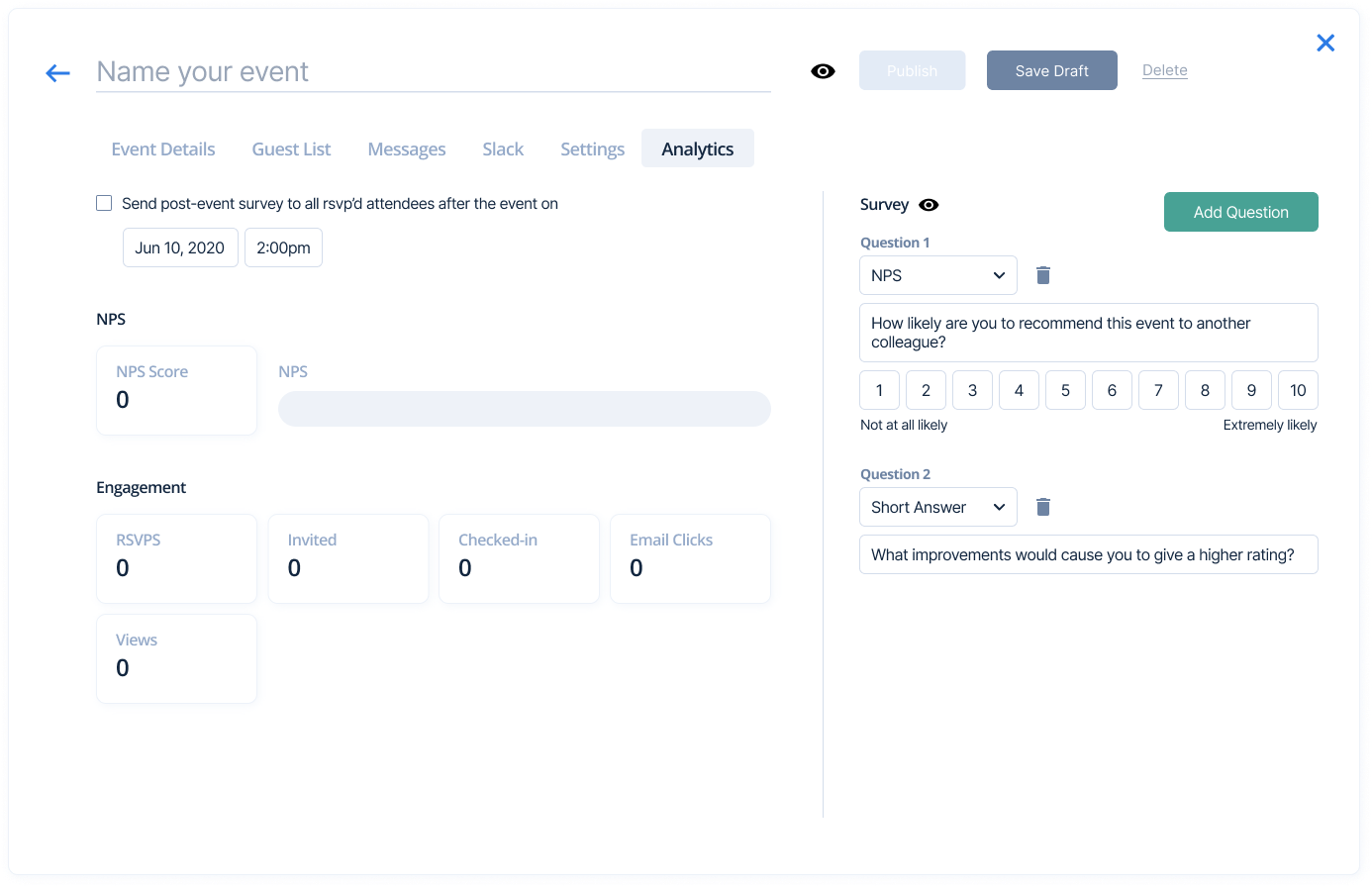Click the Save Draft button
The height and width of the screenshot is (887, 1372).
tap(1052, 70)
